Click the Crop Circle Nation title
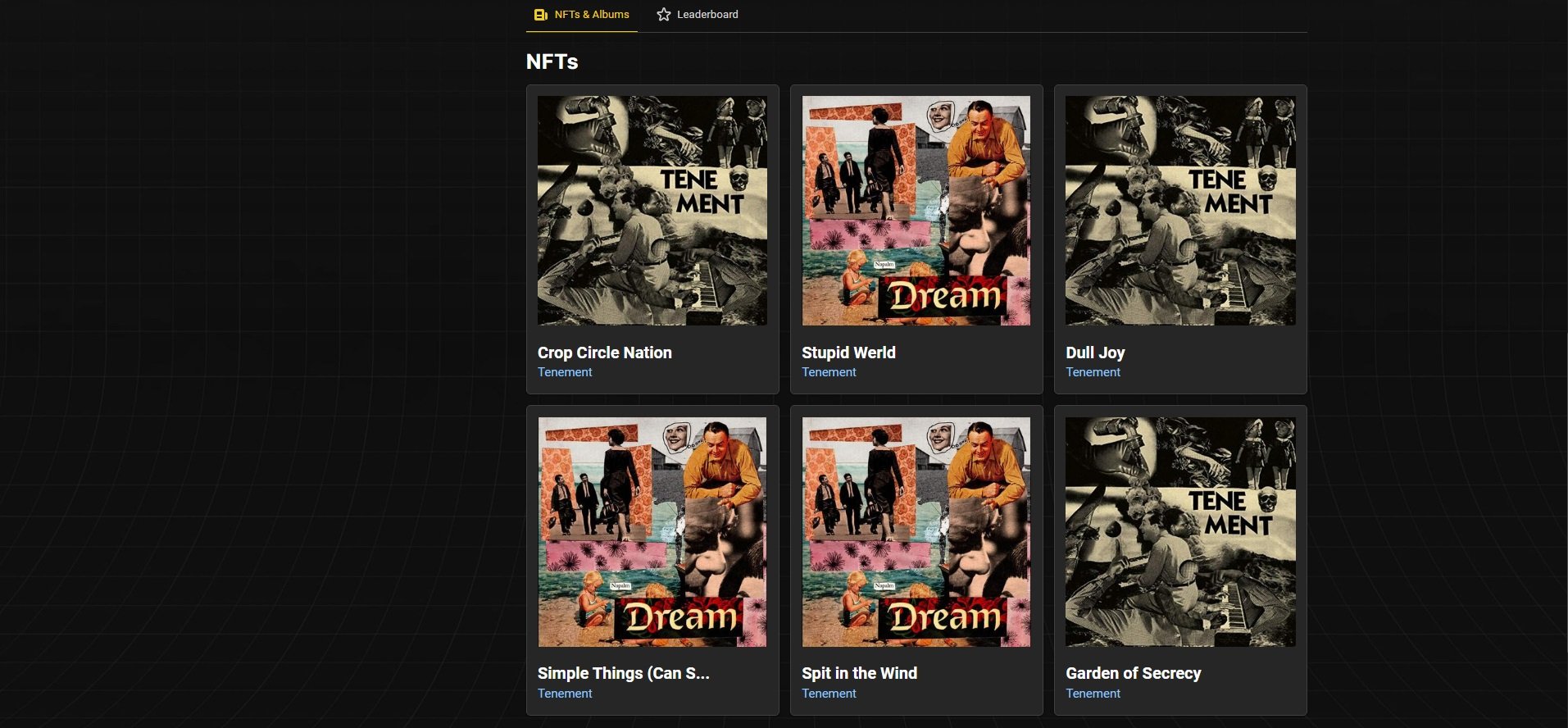Screen dimensions: 1568x728 point(604,353)
